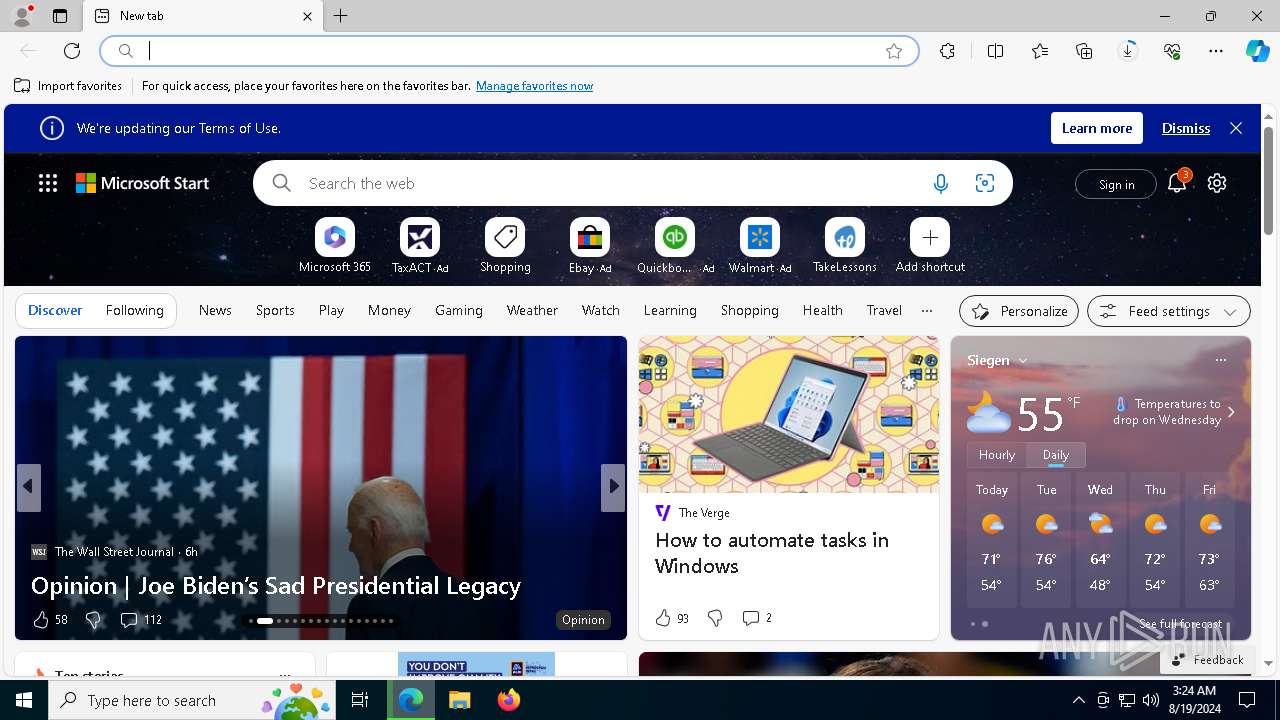Select the Following feed

134,311
